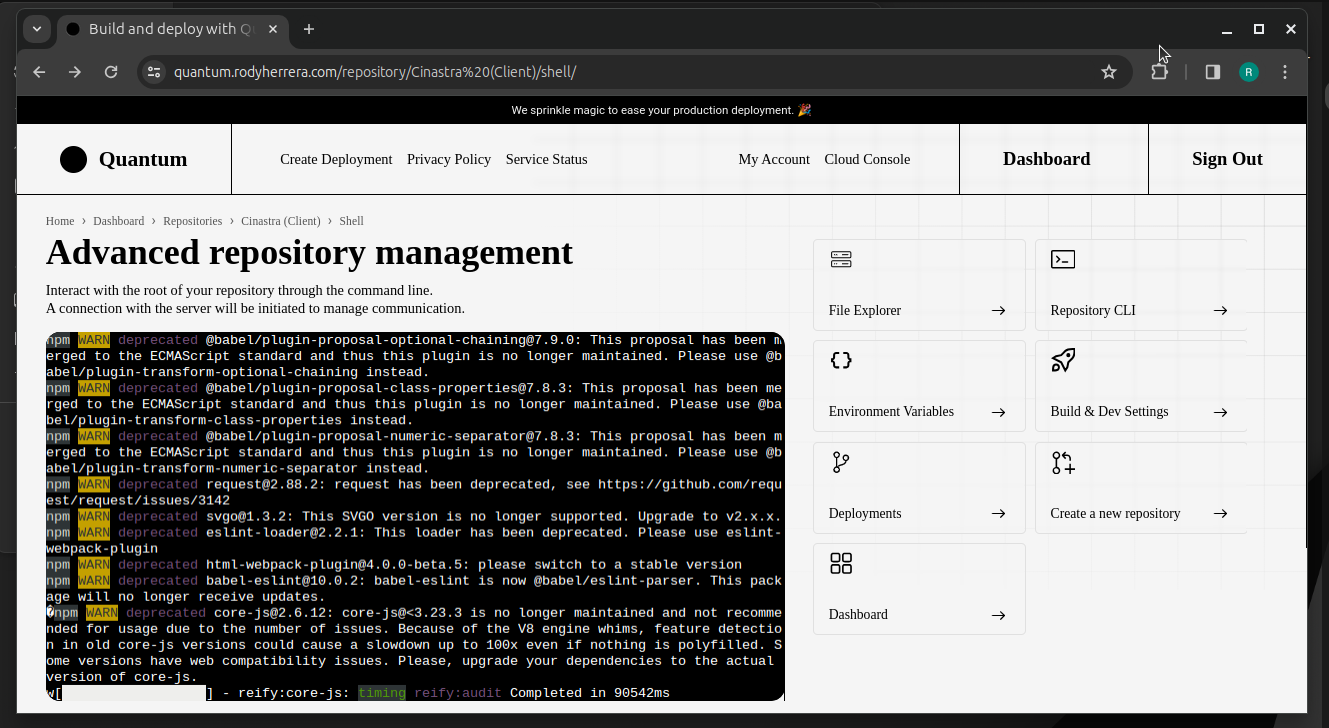Screen dimensions: 1329x728
Task: Click the Repositories breadcrumb link
Action: (193, 221)
